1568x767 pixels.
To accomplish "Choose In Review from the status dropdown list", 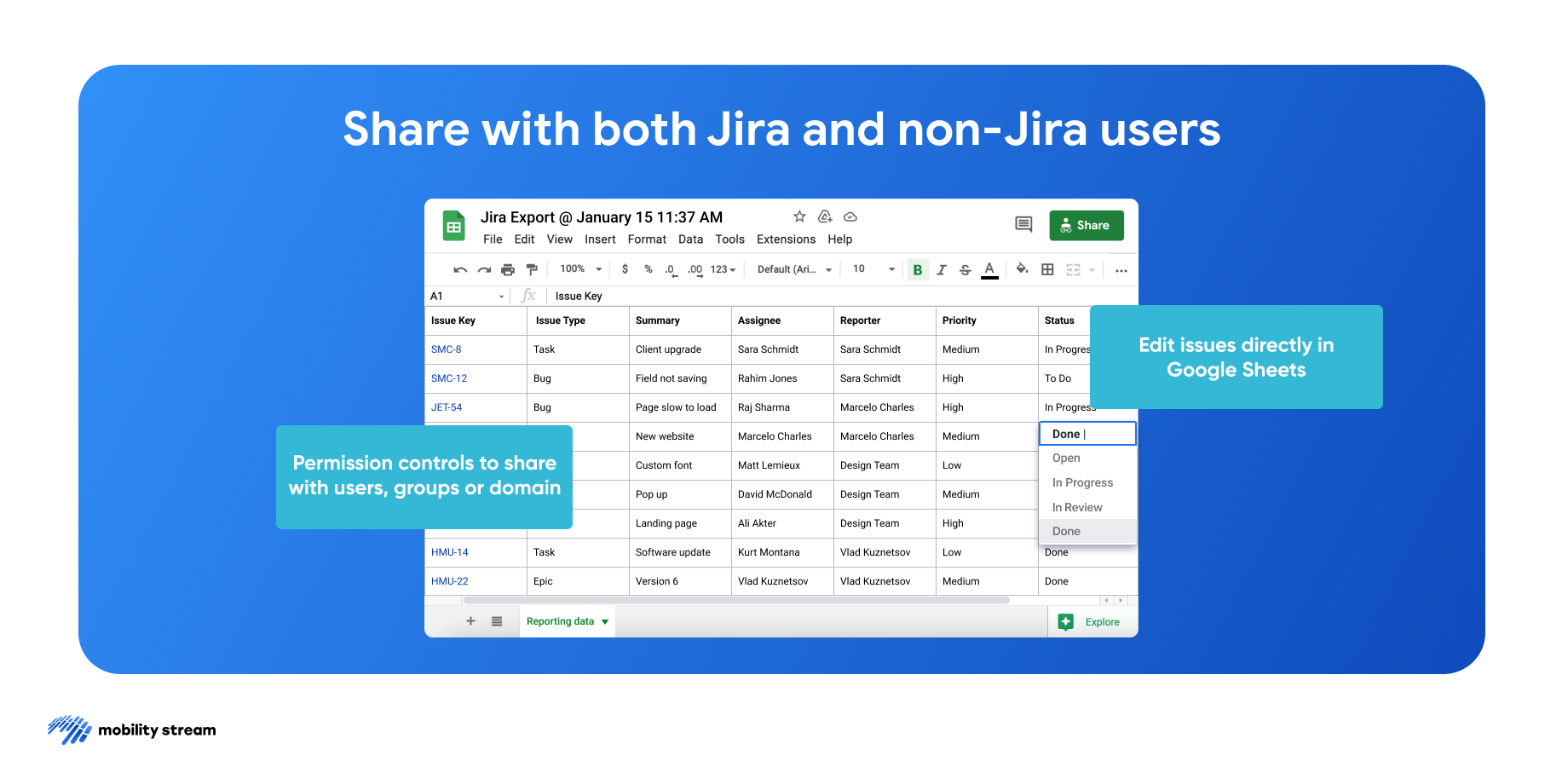I will coord(1087,507).
